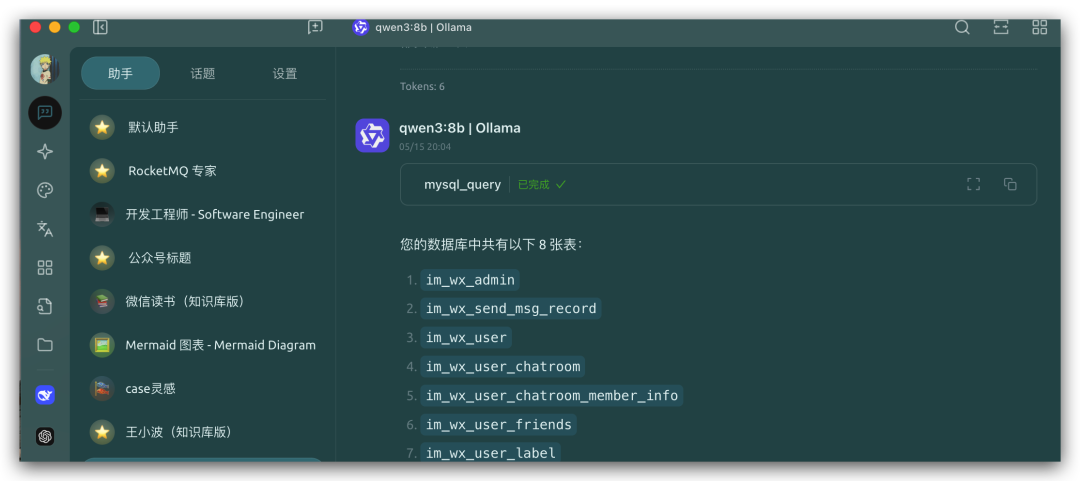Open the mini apps grid icon at top right
Viewport: 1080px width, 481px height.
(x=1039, y=28)
